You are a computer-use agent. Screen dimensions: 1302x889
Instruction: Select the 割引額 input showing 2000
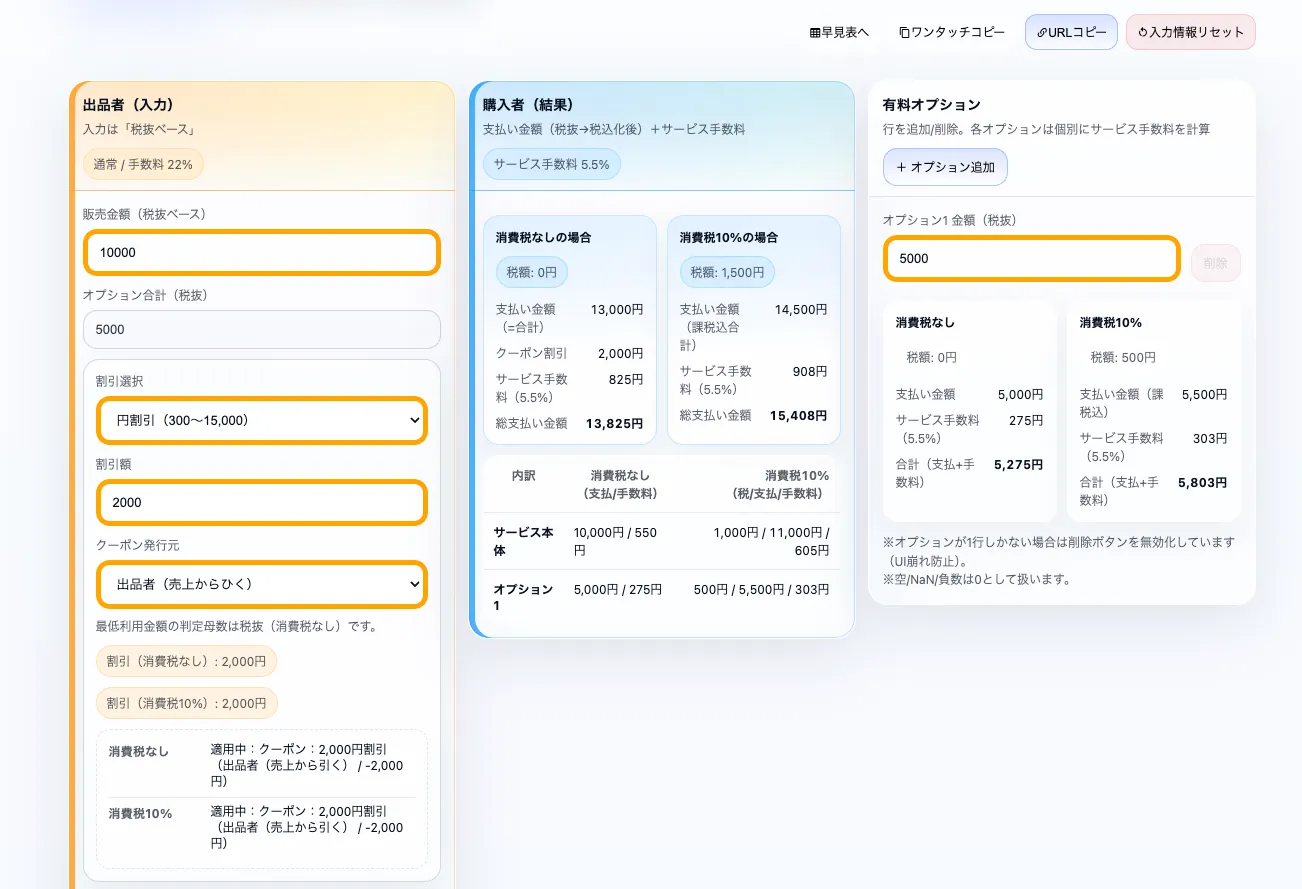(x=262, y=502)
